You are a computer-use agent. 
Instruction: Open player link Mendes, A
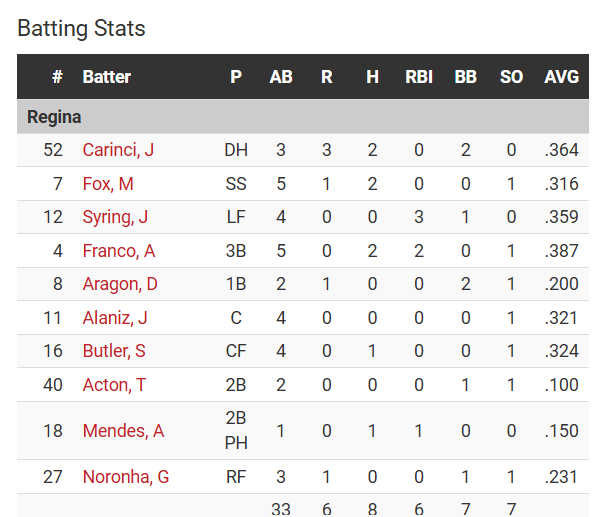tap(123, 431)
